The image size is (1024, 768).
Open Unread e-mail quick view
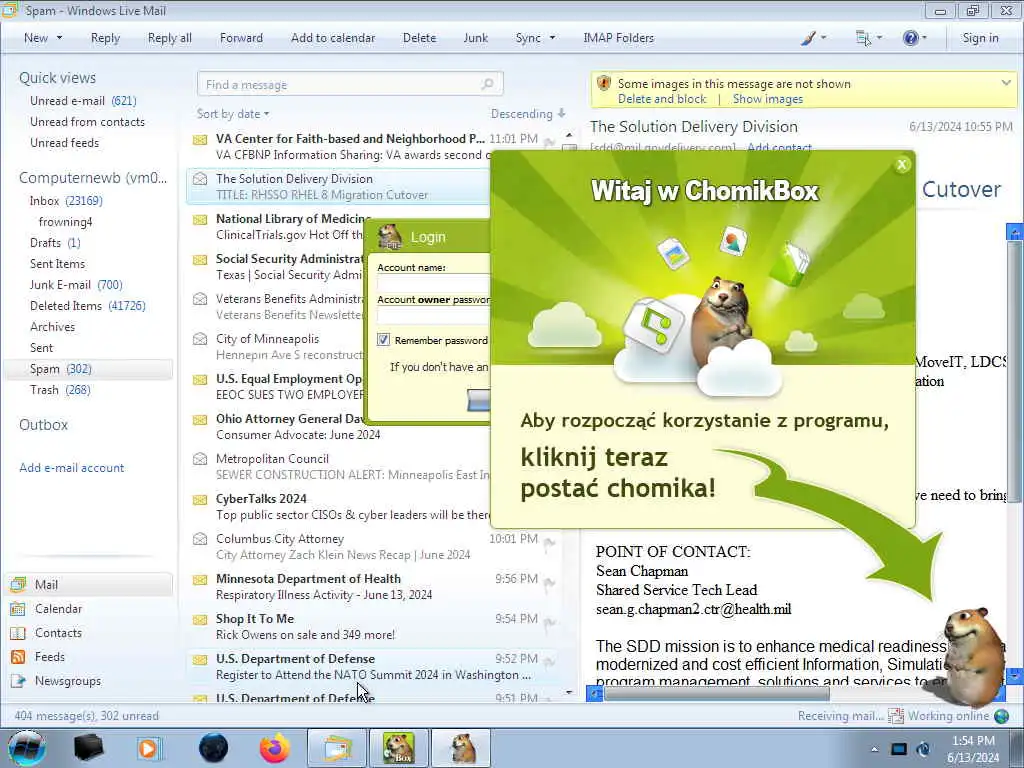(83, 101)
